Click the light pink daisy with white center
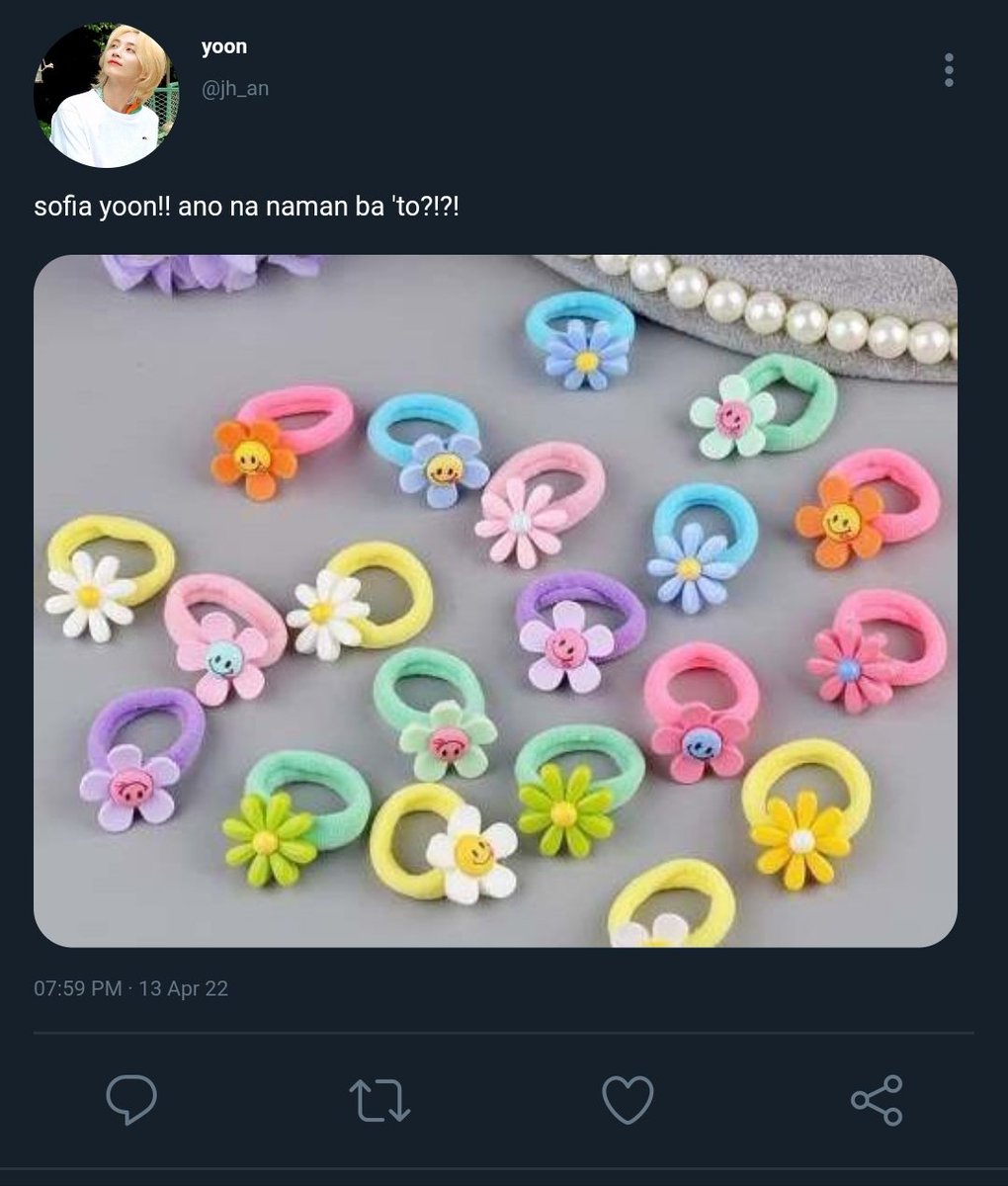 coord(521,520)
